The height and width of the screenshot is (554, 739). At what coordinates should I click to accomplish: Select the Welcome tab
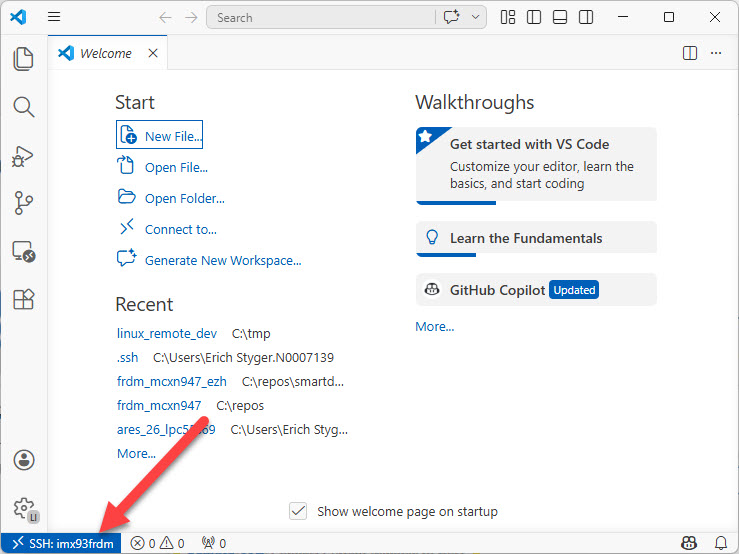coord(107,53)
